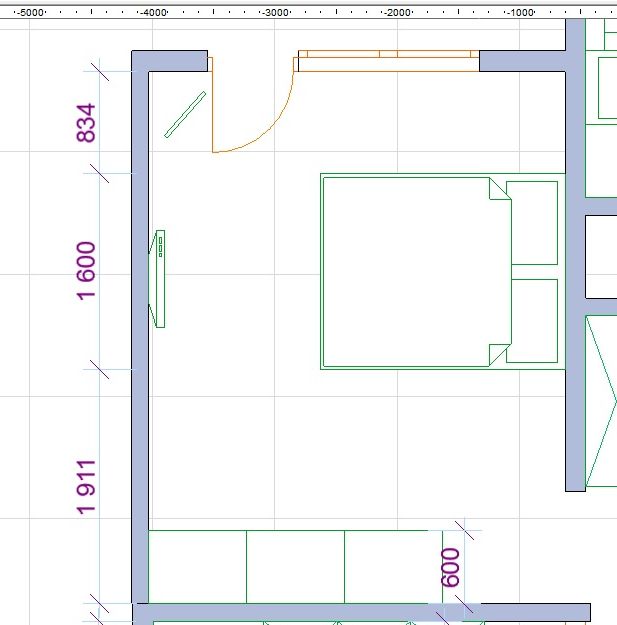The image size is (617, 625).
Task: Select the wall-mounted TV on left wall
Action: tap(157, 279)
